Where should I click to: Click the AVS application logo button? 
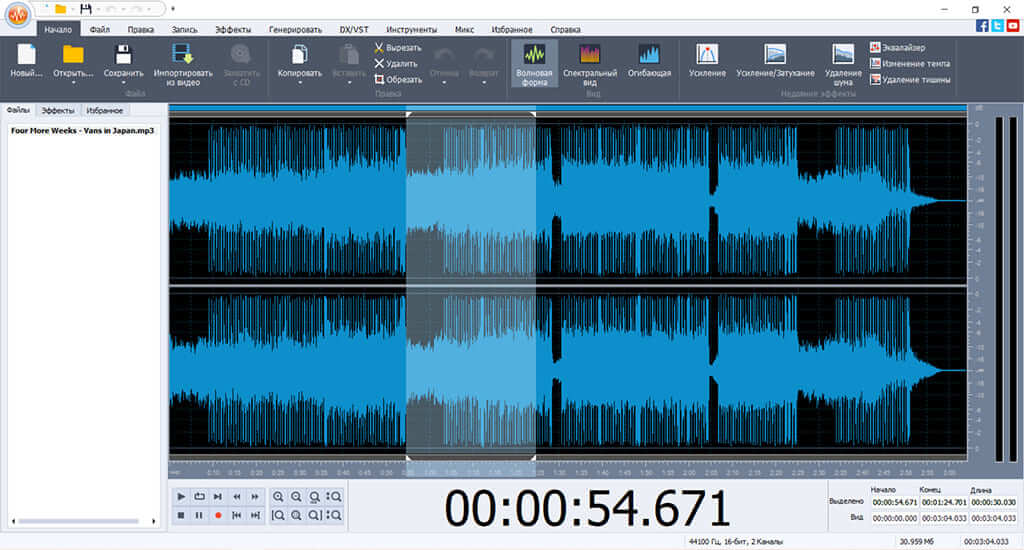click(x=18, y=16)
